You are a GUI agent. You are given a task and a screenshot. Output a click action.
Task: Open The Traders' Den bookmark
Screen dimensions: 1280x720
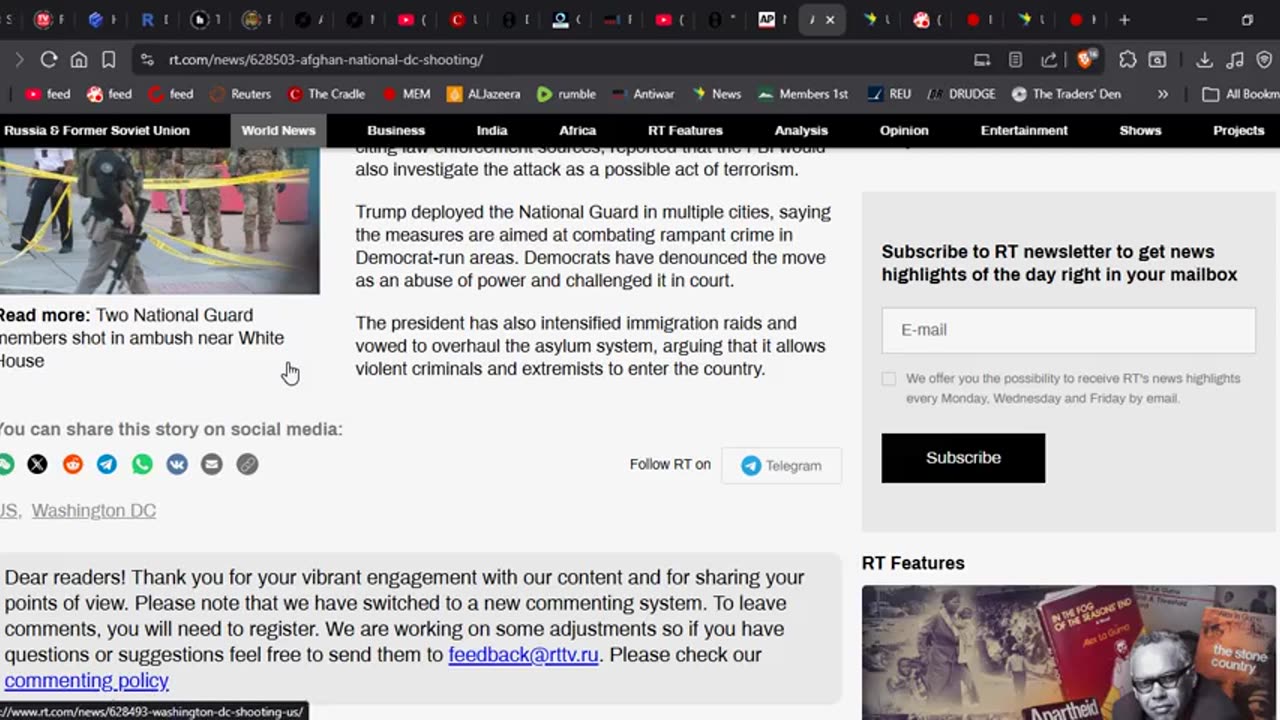pyautogui.click(x=1066, y=94)
